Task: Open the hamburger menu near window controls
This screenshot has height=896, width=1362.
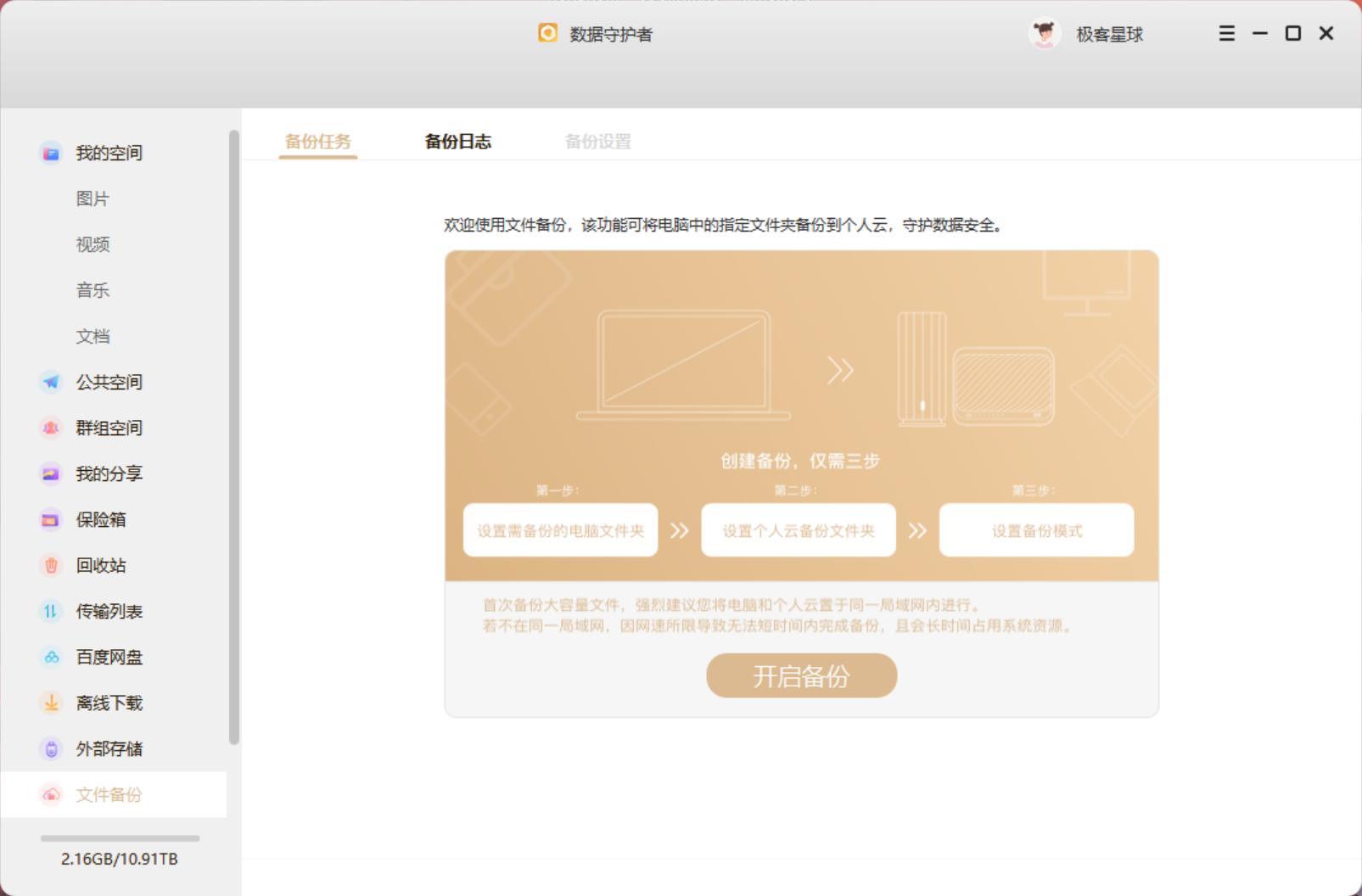Action: 1225,34
